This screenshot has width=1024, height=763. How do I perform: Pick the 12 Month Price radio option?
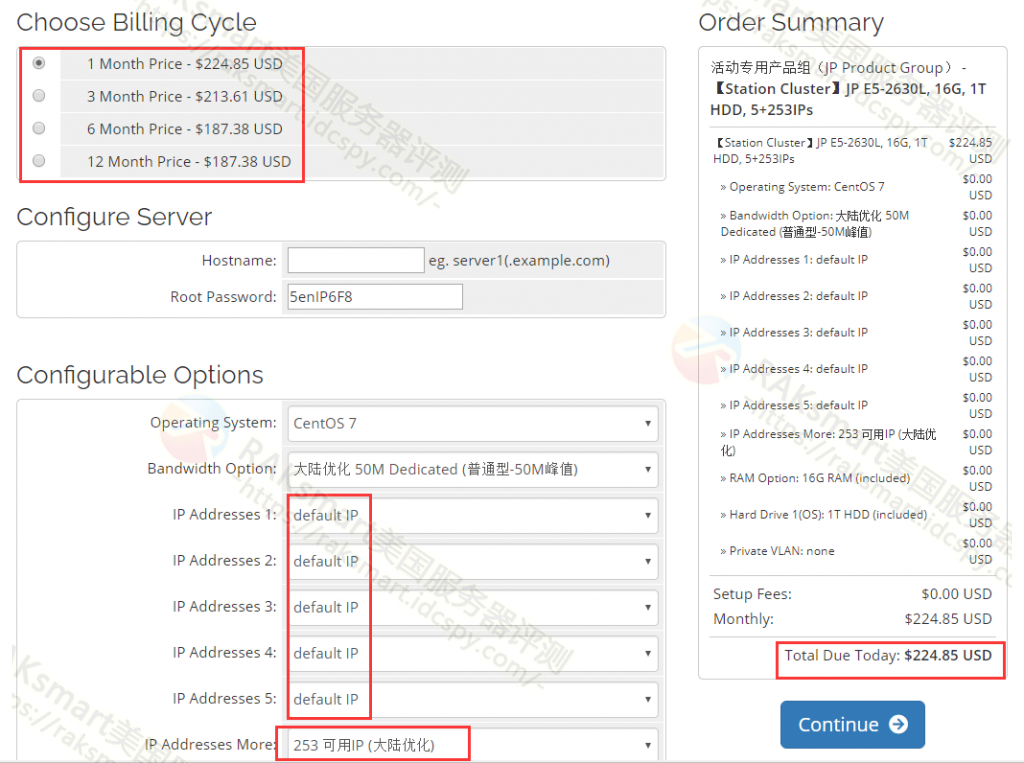[39, 161]
